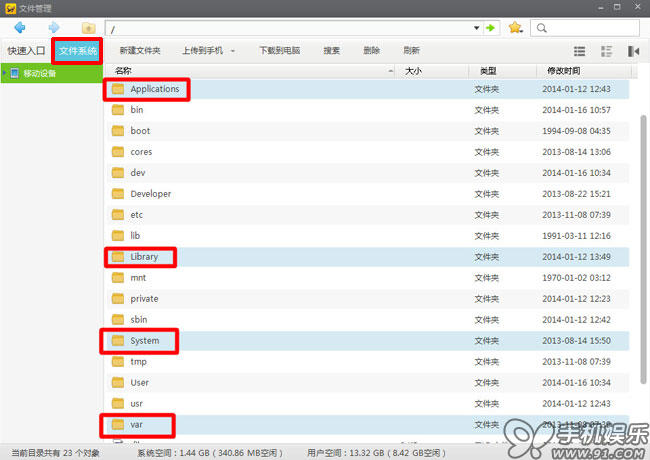Open the 快速入口 tab

coord(26,51)
